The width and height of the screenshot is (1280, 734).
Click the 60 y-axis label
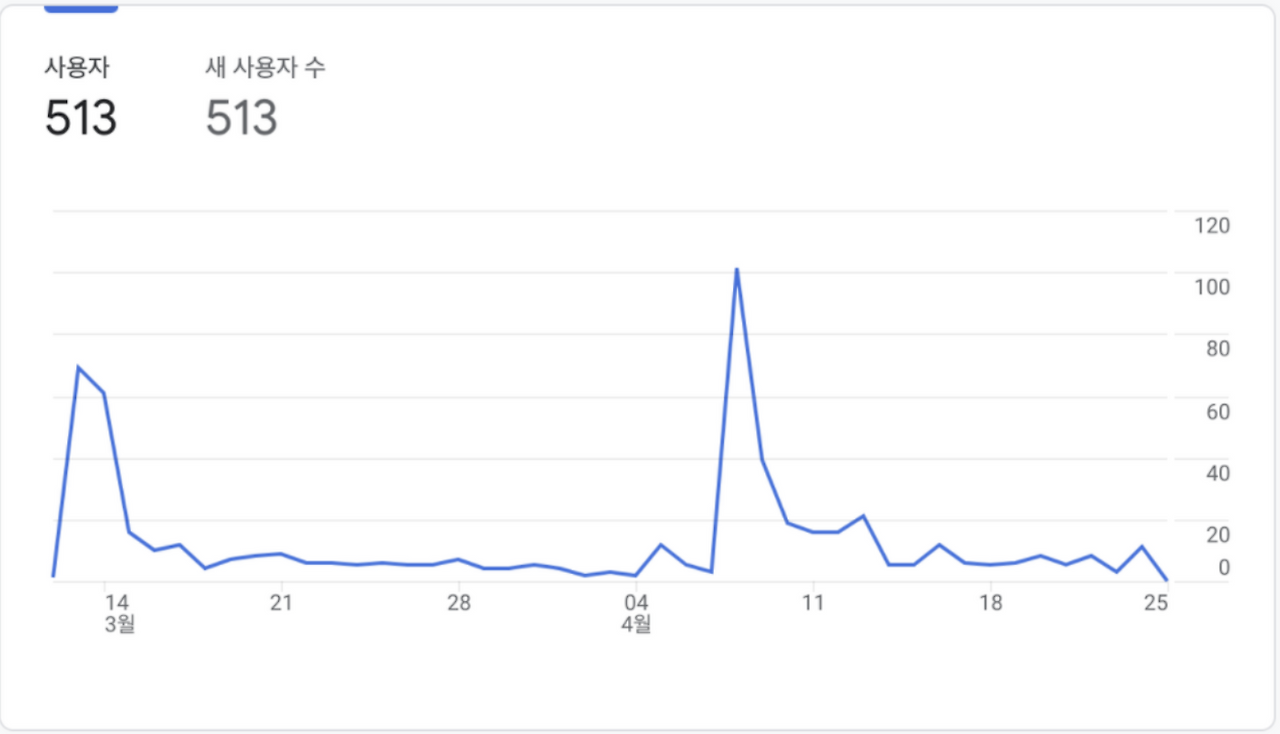(1218, 411)
